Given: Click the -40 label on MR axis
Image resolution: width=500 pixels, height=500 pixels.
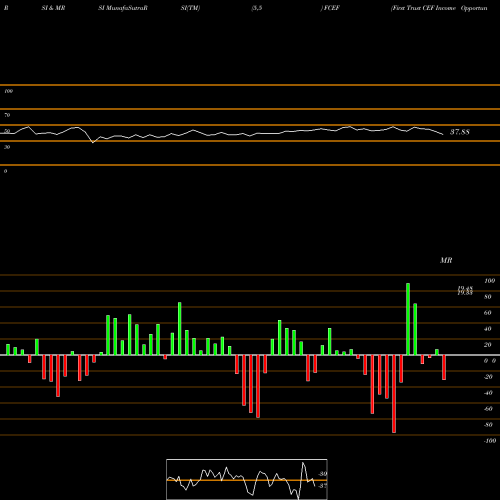Looking at the screenshot, I should 488,393.
